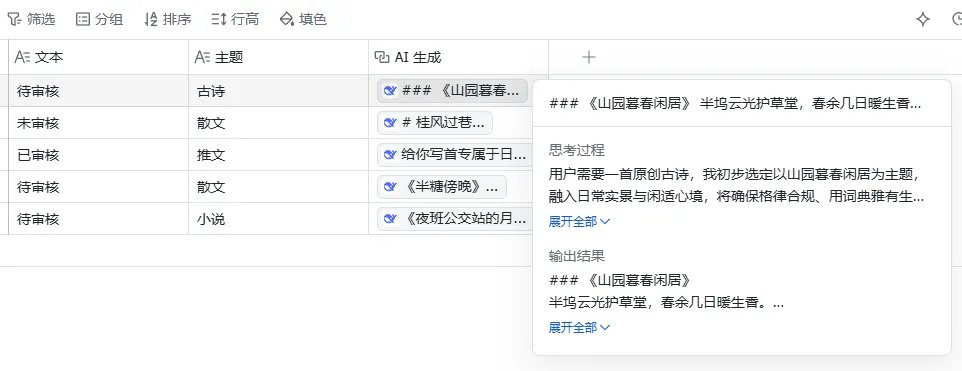Click the AI sparkle icon in the toolbar
The width and height of the screenshot is (962, 371).
click(923, 19)
